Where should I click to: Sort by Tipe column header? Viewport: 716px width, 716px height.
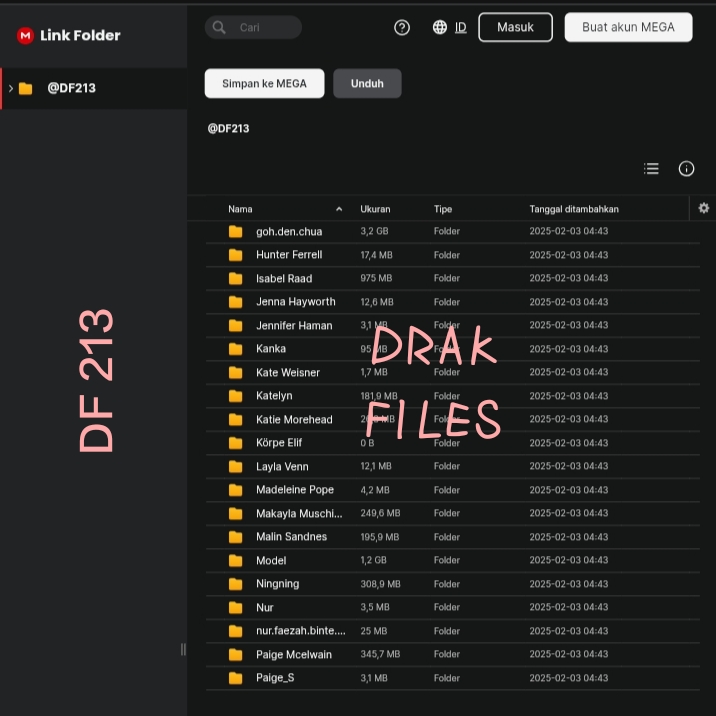tap(442, 209)
